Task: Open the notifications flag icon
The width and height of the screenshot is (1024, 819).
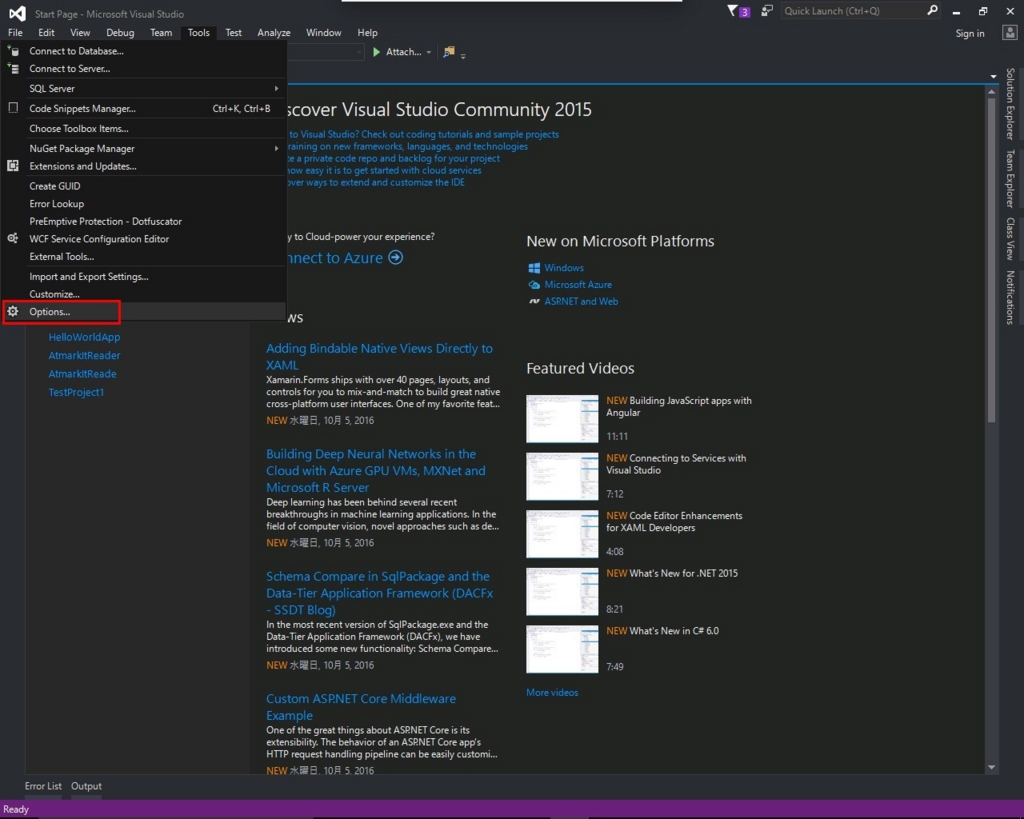Action: (x=733, y=11)
